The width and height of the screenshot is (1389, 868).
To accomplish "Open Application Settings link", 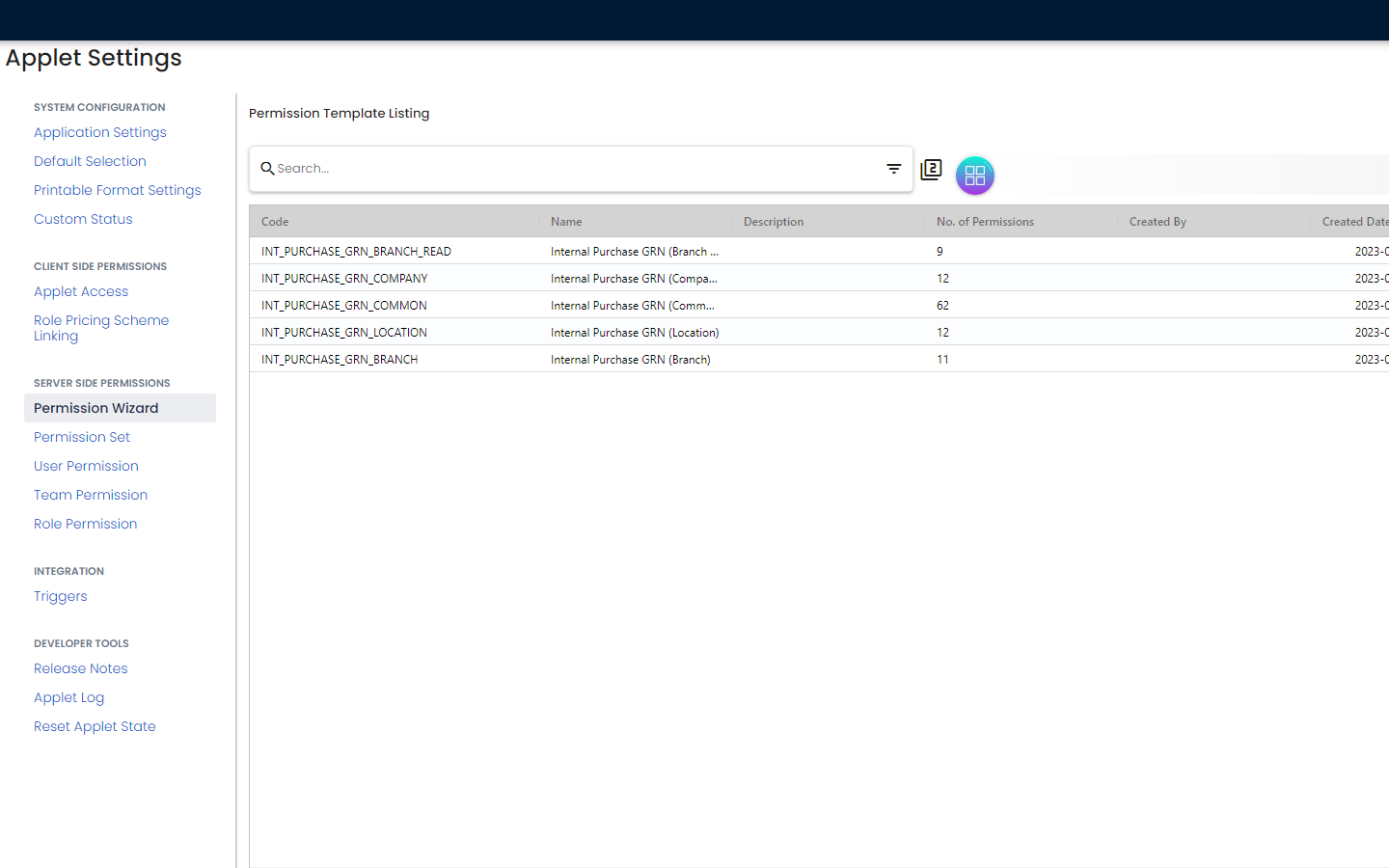I will coord(100,132).
